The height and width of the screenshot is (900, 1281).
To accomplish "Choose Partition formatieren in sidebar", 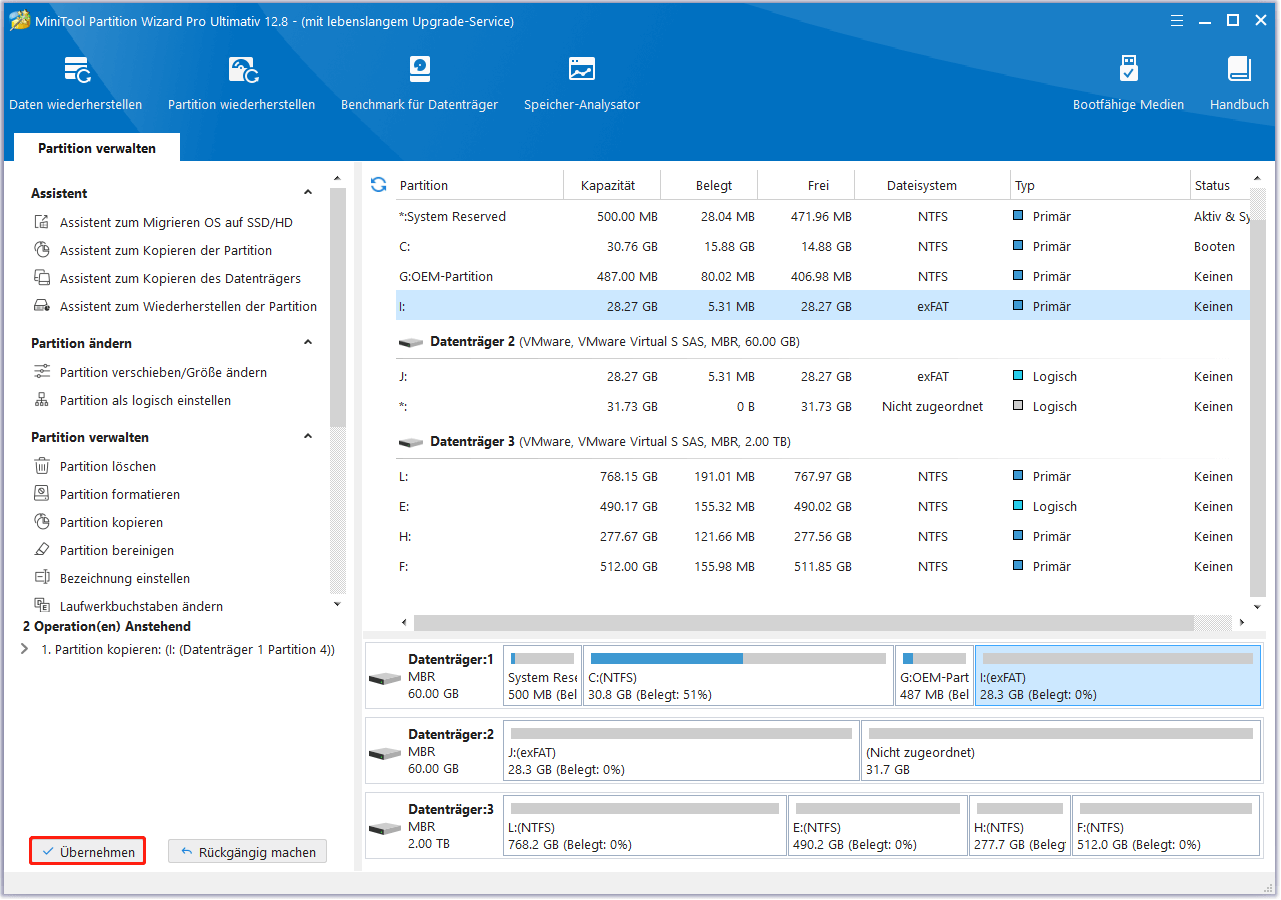I will (120, 495).
